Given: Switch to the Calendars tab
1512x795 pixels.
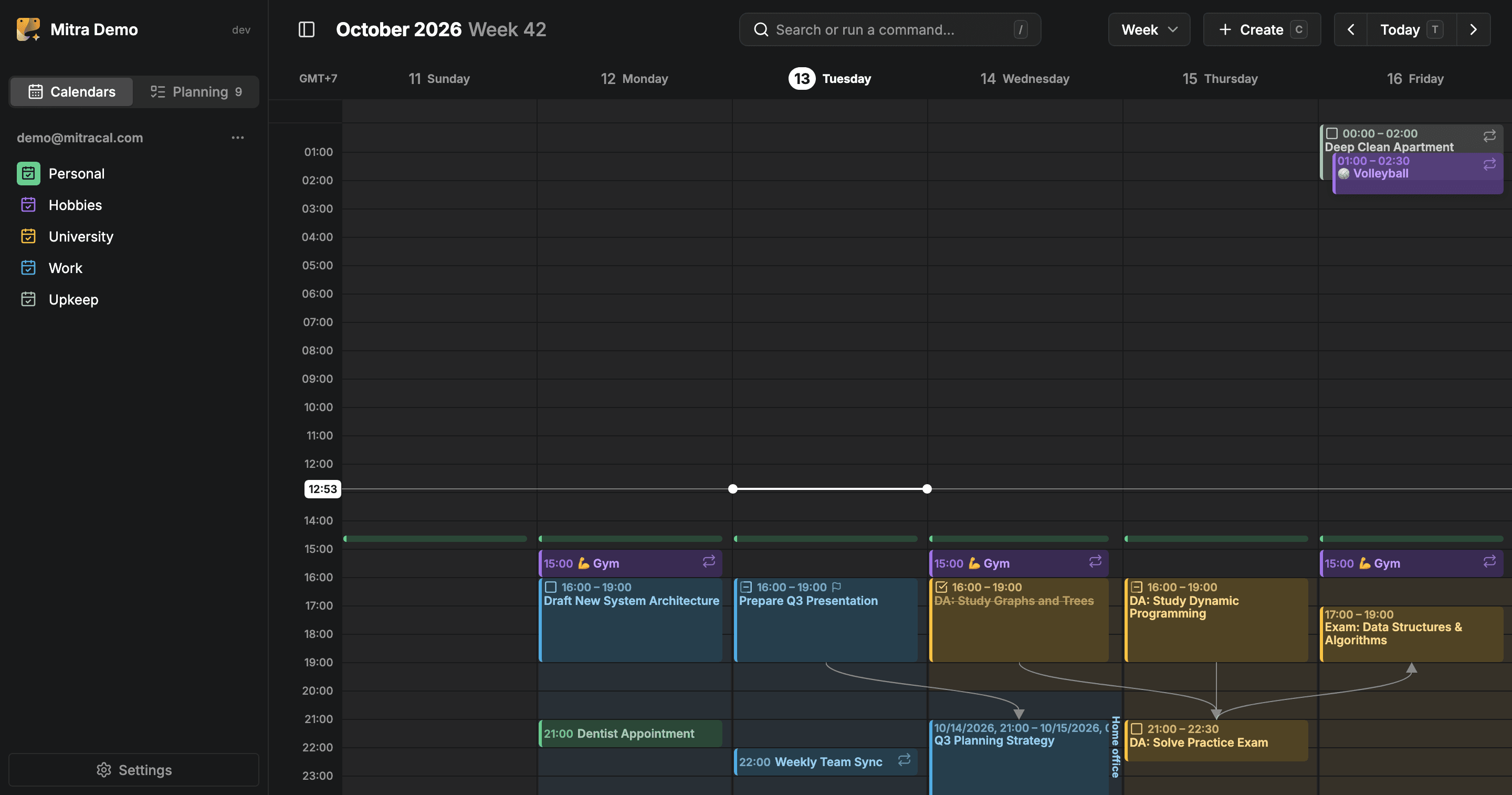Looking at the screenshot, I should (x=71, y=91).
